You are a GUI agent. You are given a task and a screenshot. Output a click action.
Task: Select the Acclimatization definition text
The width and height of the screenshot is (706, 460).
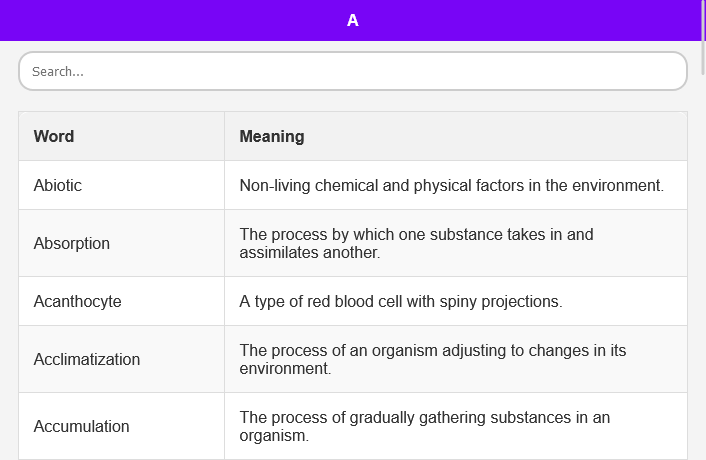click(432, 359)
